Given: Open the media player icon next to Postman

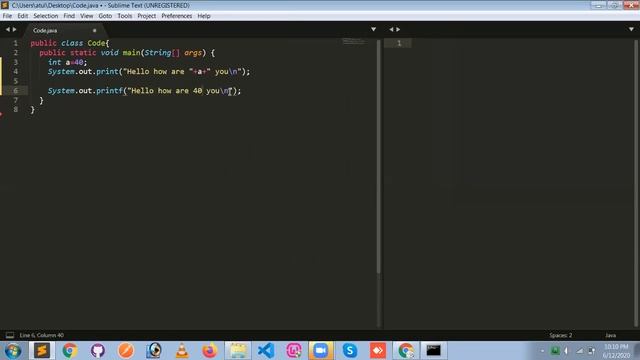Looking at the screenshot, I should [x=154, y=351].
